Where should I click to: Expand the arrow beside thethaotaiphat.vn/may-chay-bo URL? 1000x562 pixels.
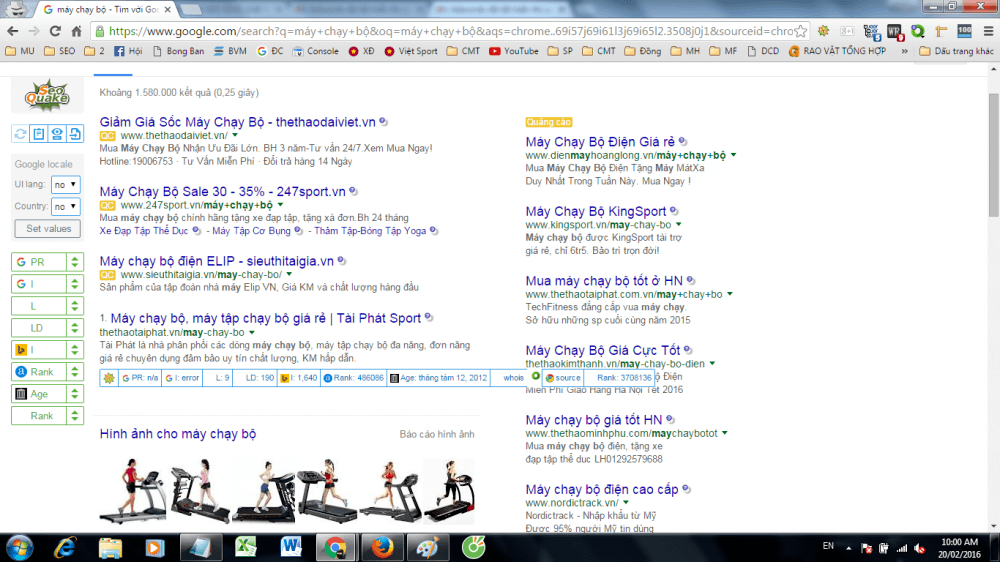[x=251, y=332]
